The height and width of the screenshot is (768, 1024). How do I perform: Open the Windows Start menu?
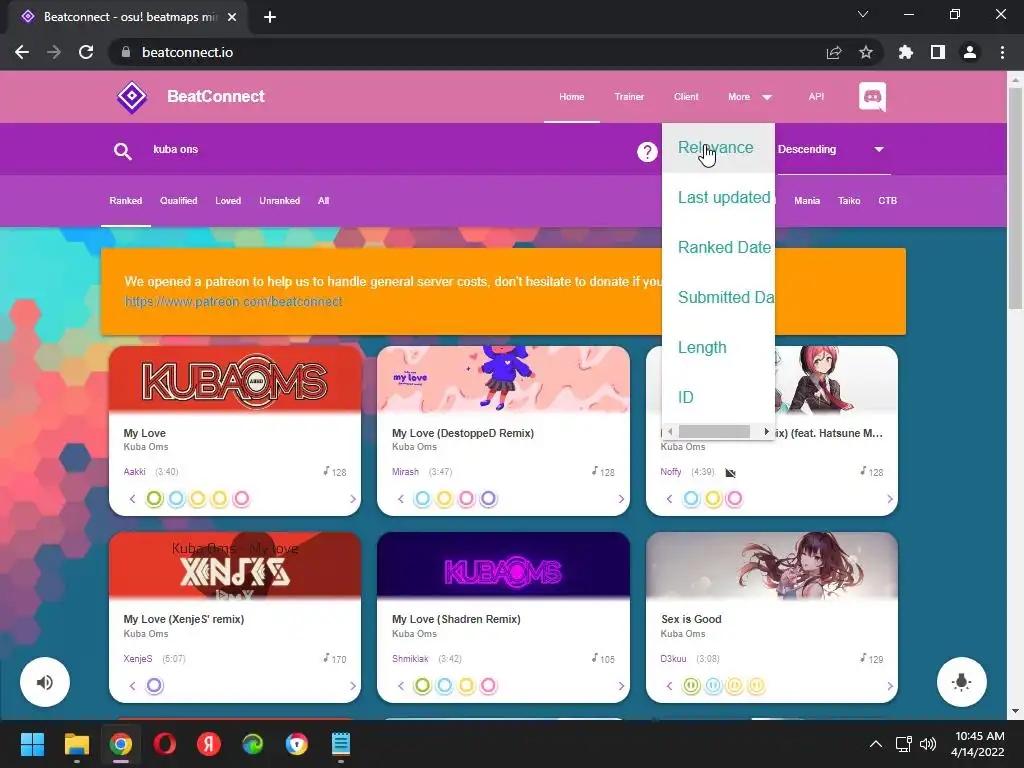point(32,744)
